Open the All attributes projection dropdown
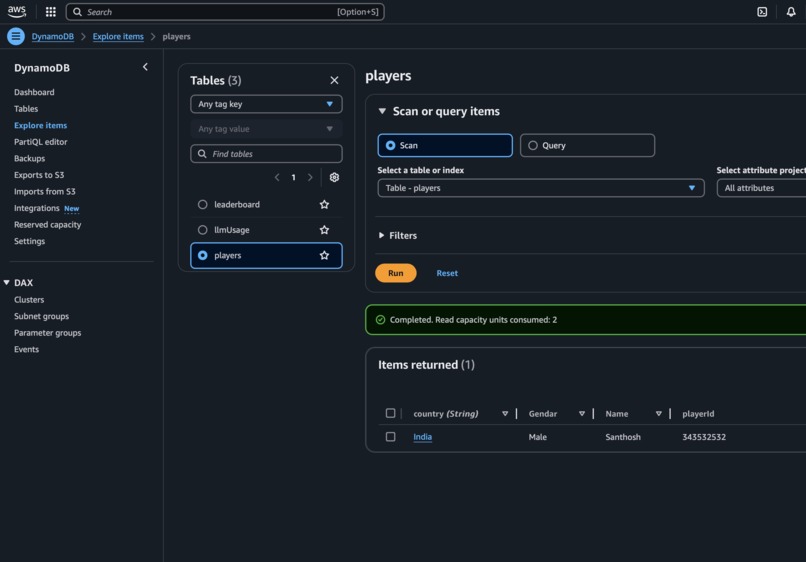Image resolution: width=806 pixels, height=562 pixels. [761, 188]
